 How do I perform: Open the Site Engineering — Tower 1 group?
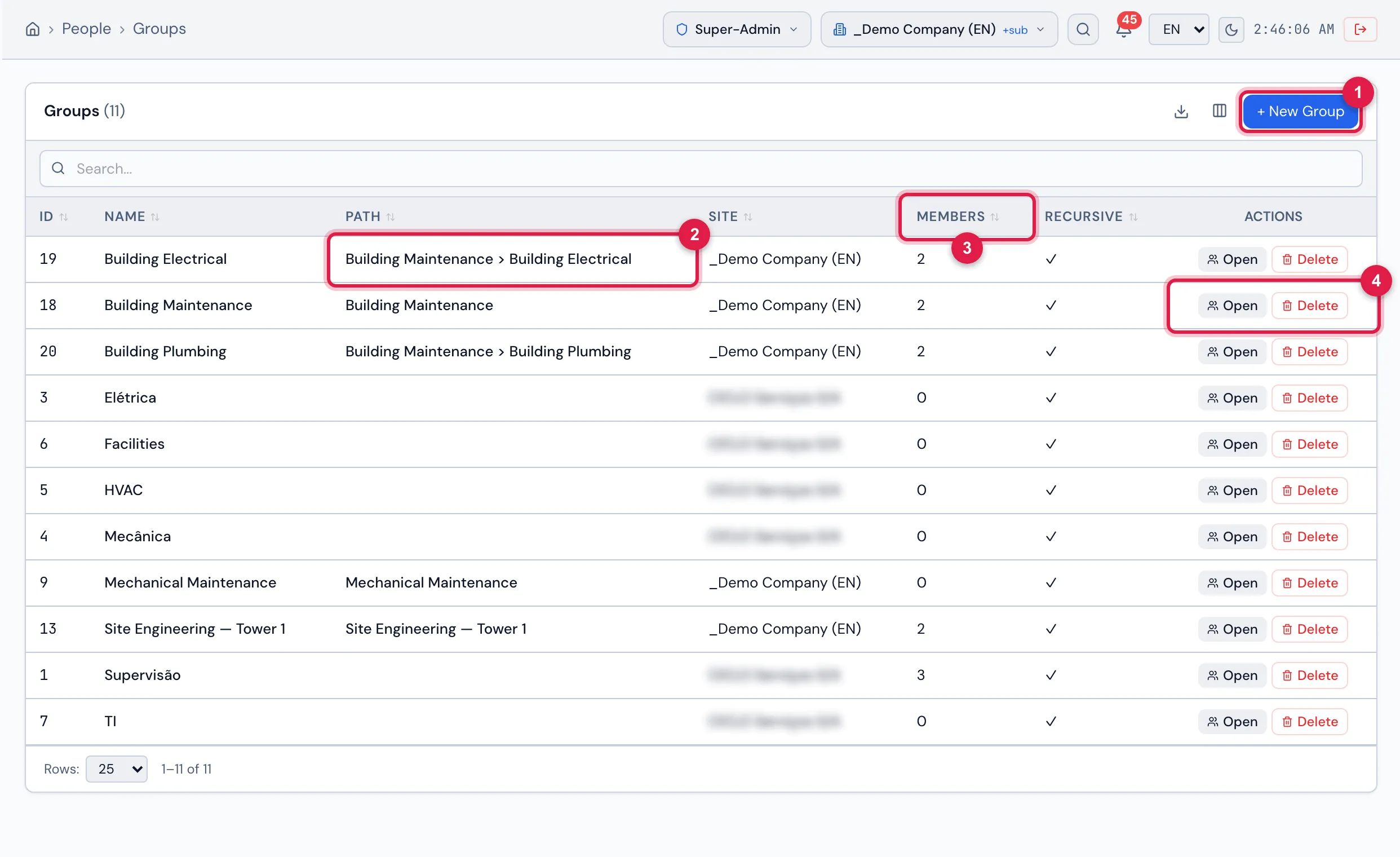click(x=1232, y=629)
